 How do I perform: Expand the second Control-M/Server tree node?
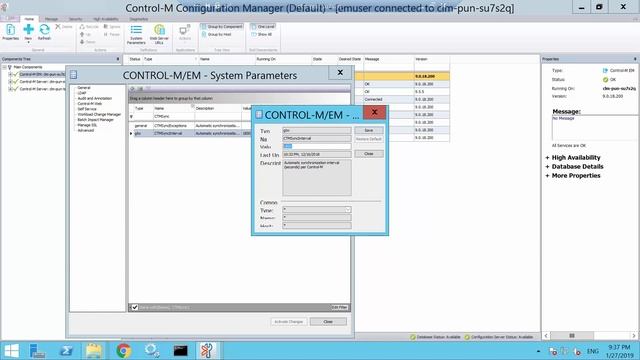[x=10, y=89]
